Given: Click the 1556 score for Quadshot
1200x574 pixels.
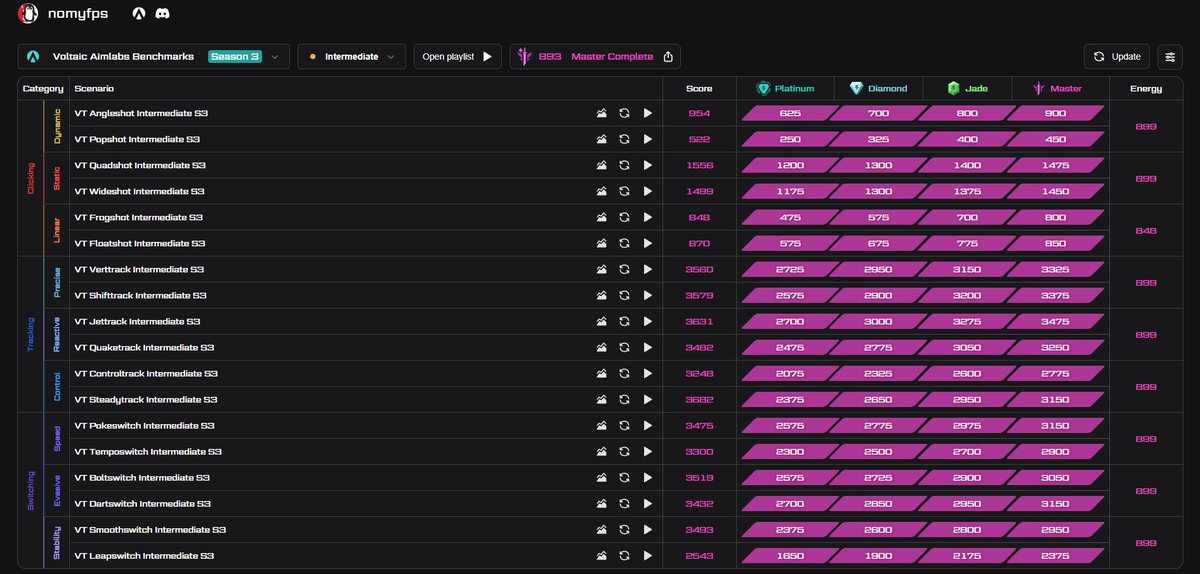Looking at the screenshot, I should 699,165.
